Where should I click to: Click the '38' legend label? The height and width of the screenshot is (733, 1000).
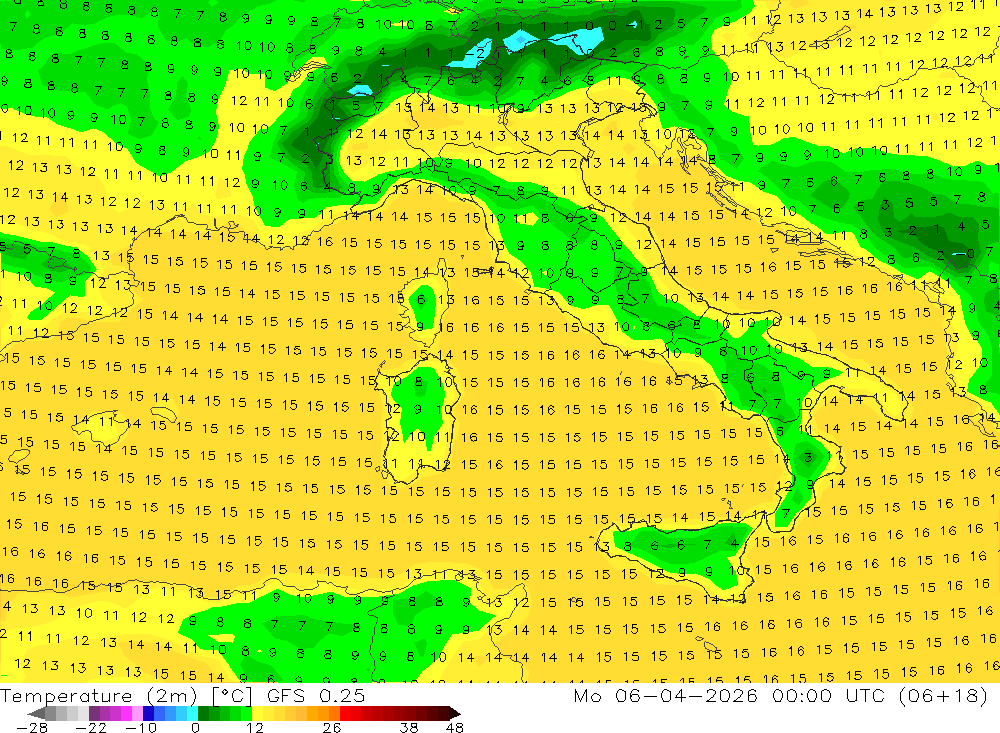click(409, 728)
